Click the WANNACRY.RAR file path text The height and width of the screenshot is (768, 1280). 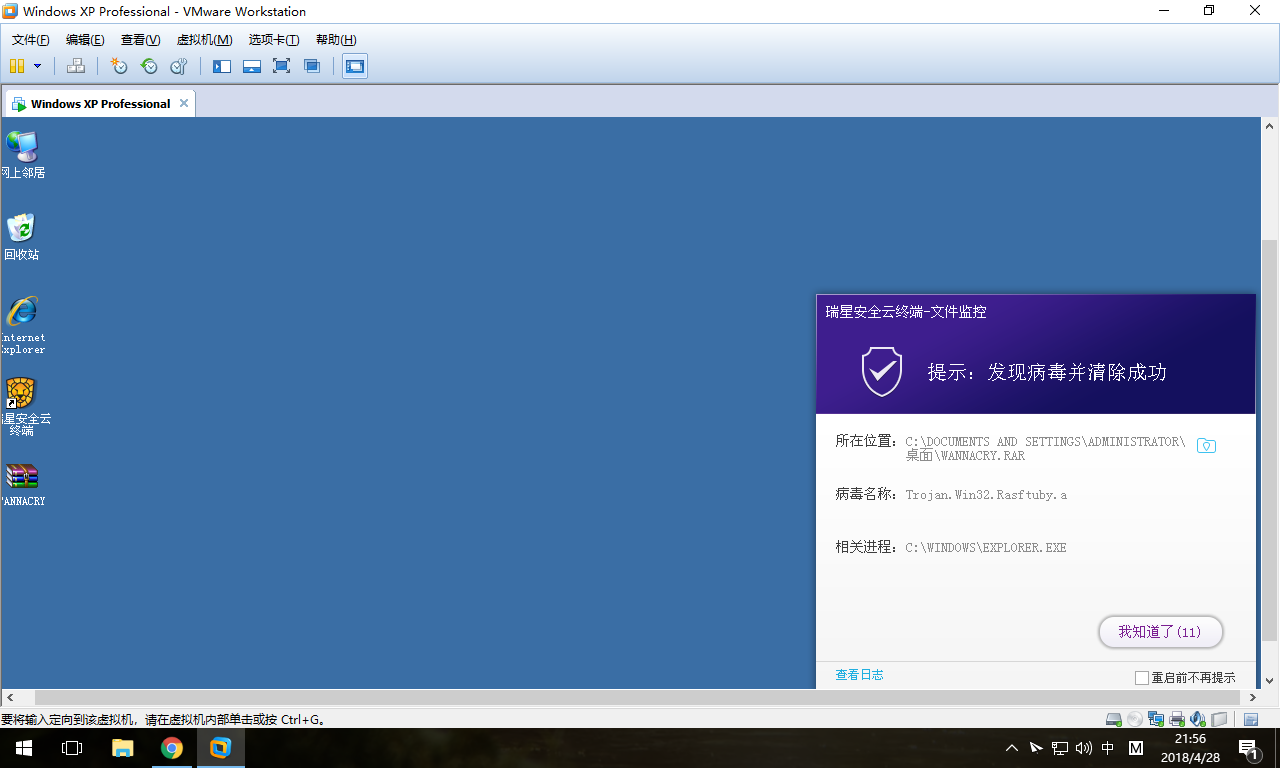coord(1045,449)
